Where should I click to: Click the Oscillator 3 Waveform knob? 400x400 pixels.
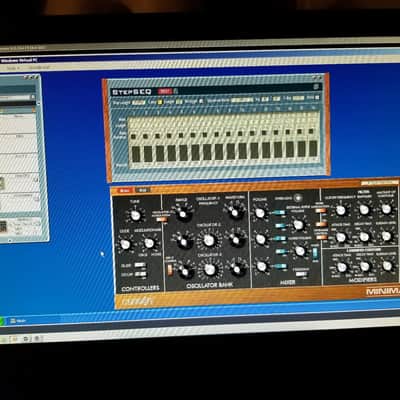point(237,269)
